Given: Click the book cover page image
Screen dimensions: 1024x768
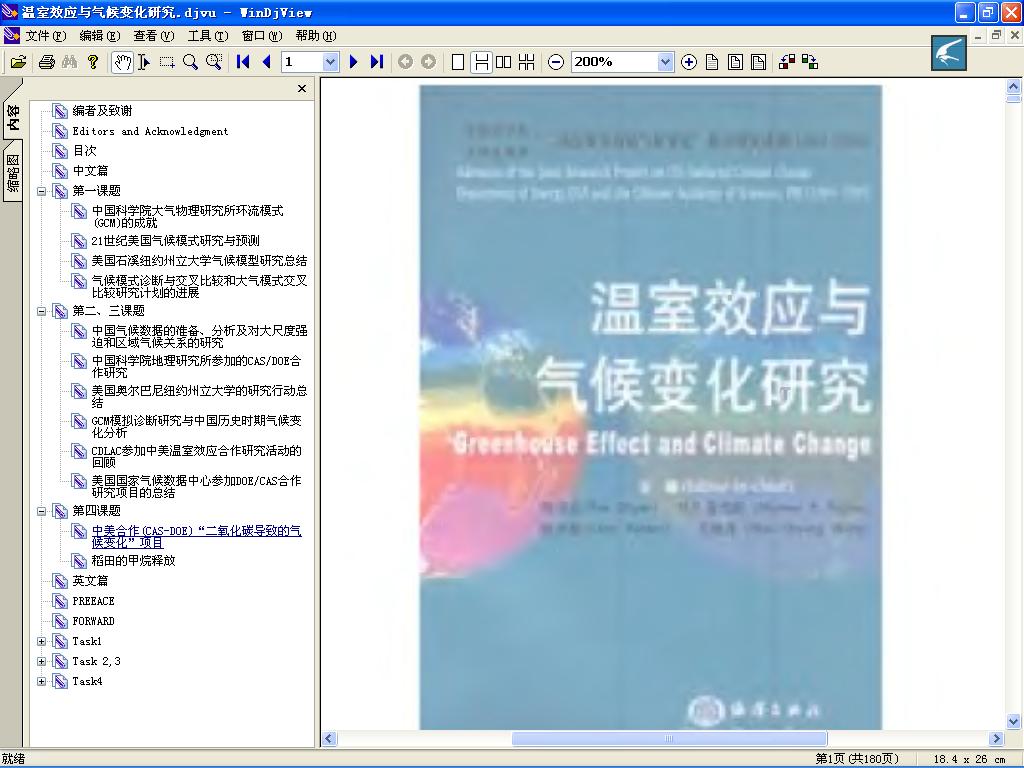Looking at the screenshot, I should pos(650,407).
